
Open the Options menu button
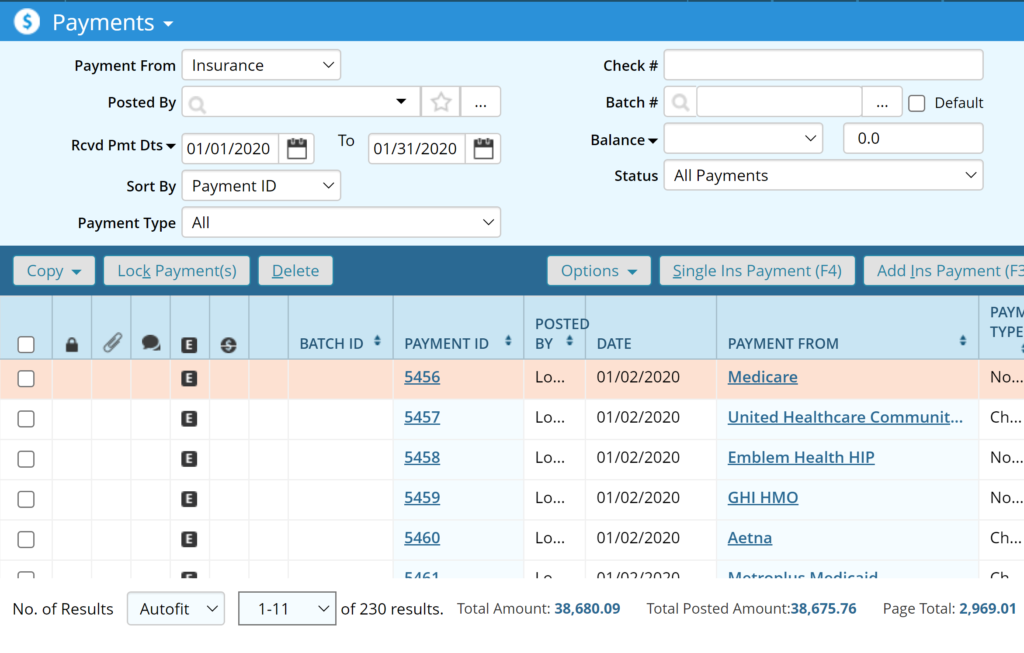coord(598,271)
